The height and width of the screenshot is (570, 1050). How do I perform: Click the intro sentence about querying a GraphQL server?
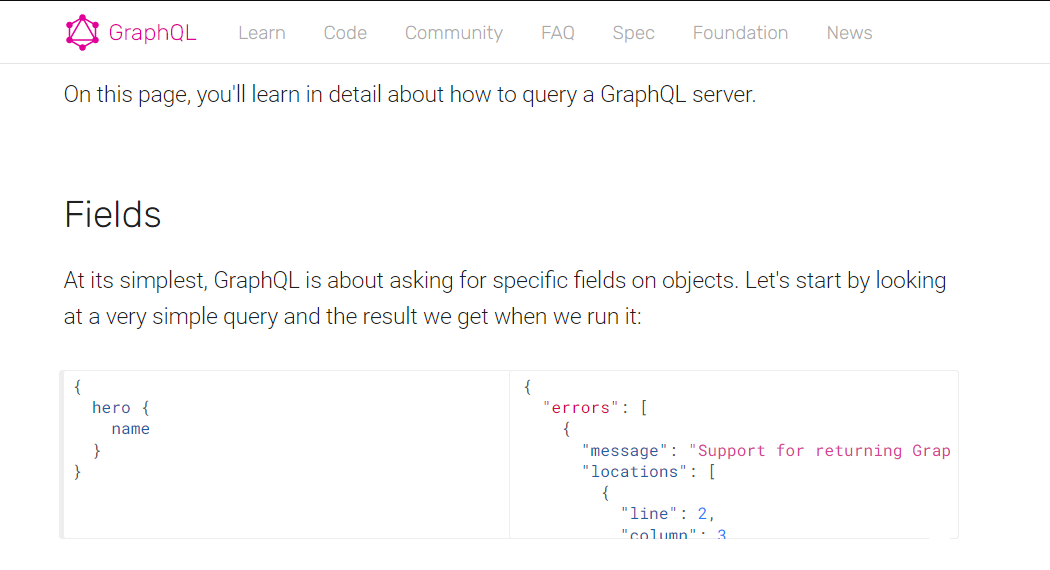point(410,94)
